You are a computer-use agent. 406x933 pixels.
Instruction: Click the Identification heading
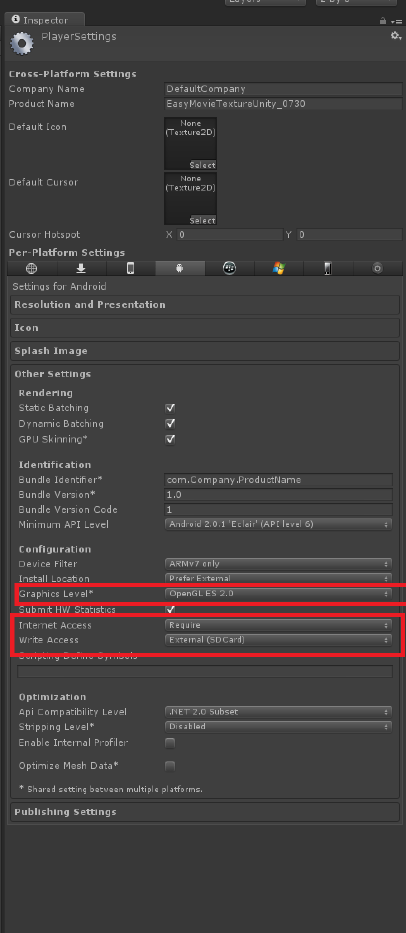[x=55, y=465]
